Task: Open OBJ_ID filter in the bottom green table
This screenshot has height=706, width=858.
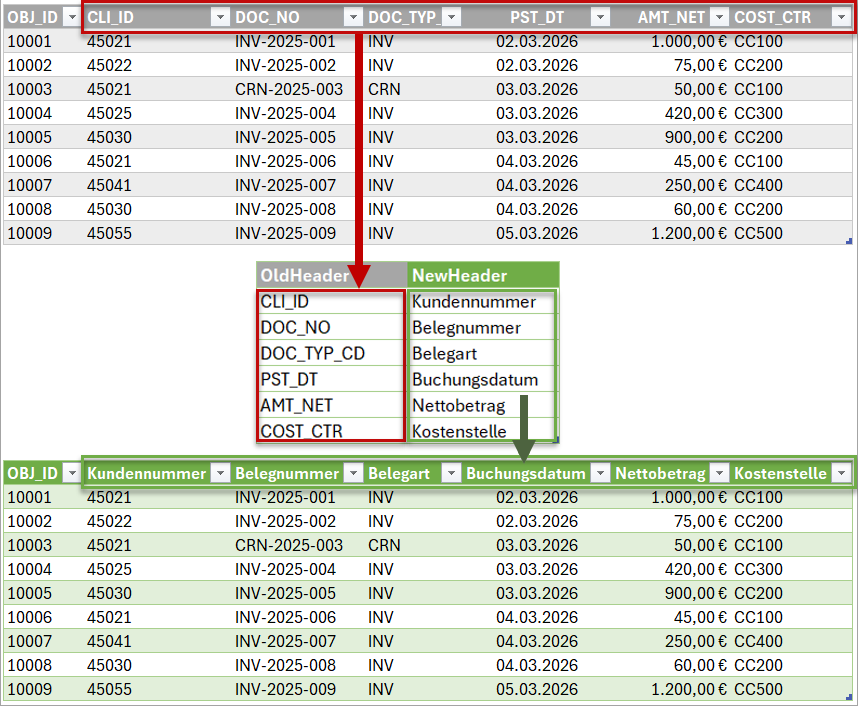Action: click(71, 473)
